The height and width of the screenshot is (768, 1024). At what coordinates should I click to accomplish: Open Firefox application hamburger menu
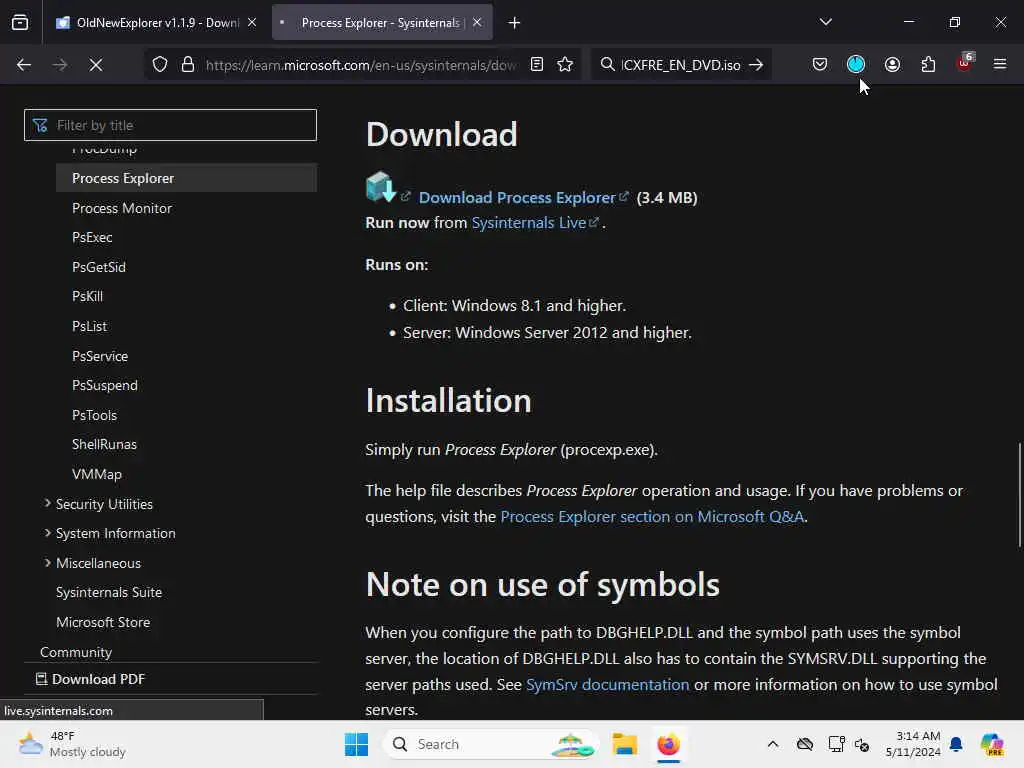[1000, 65]
